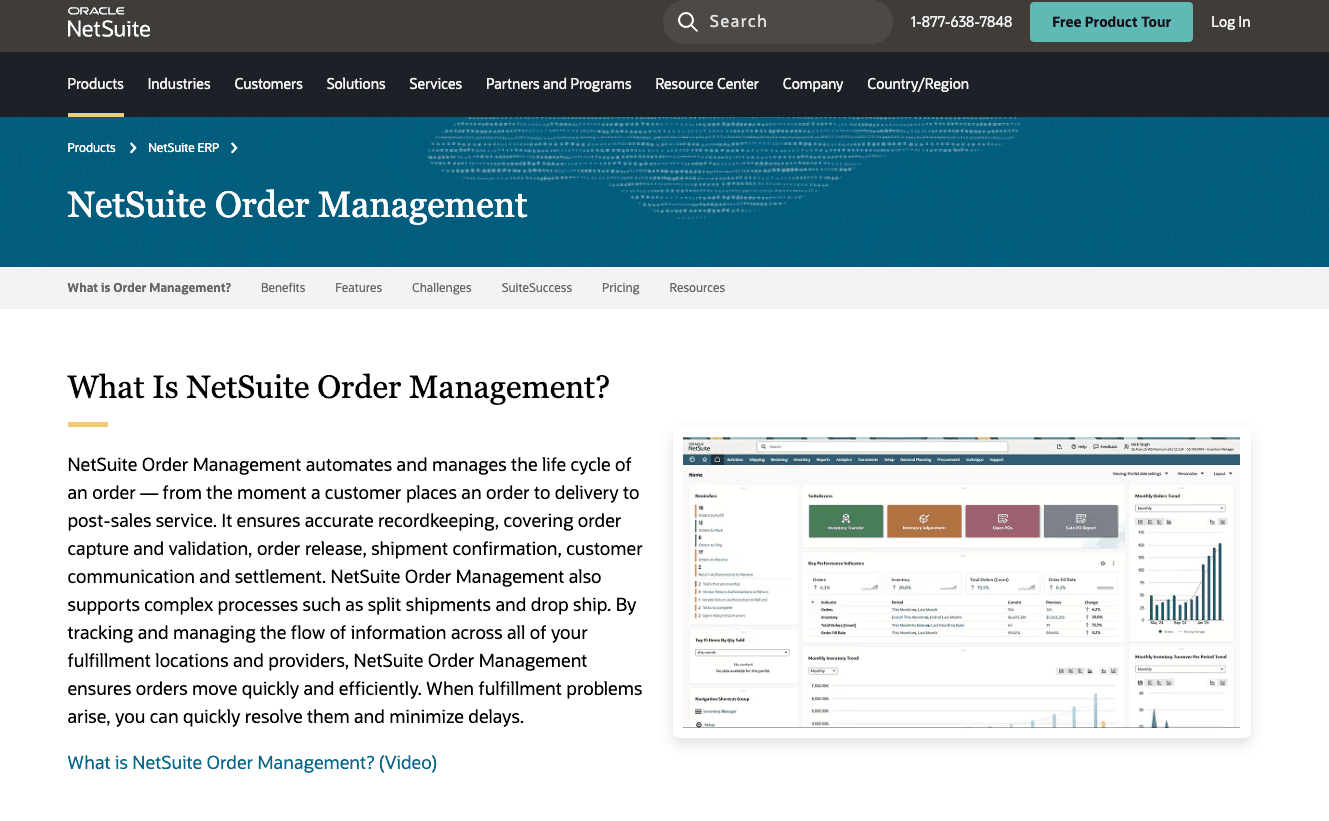Screen dimensions: 1329x821
Task: Open the Industries menu in the navigation bar
Action: pos(178,84)
